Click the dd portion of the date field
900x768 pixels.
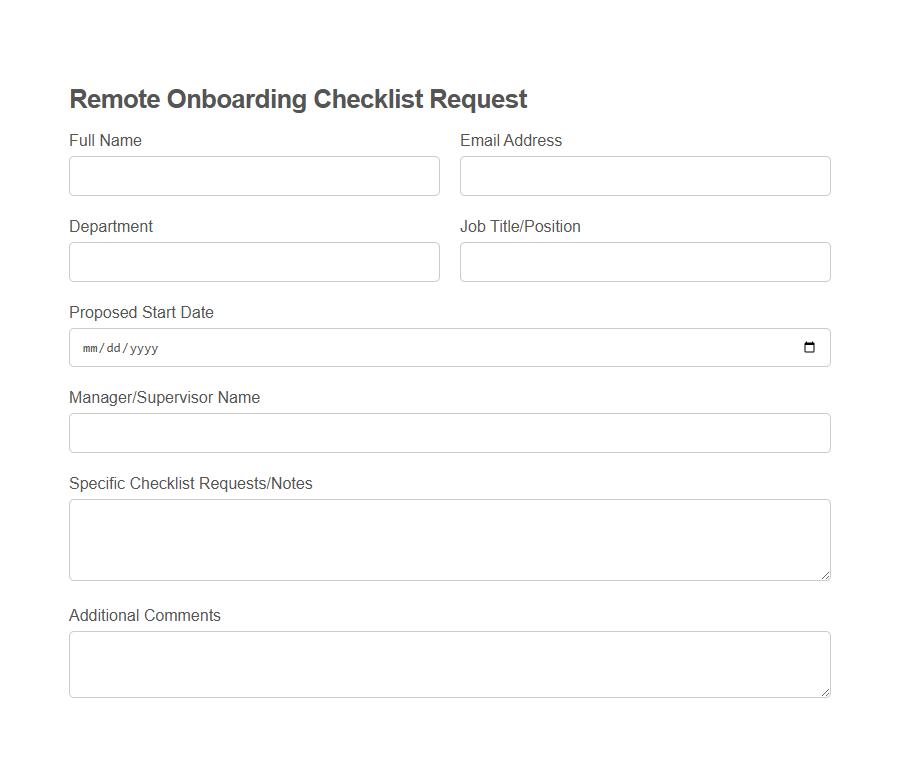[113, 348]
